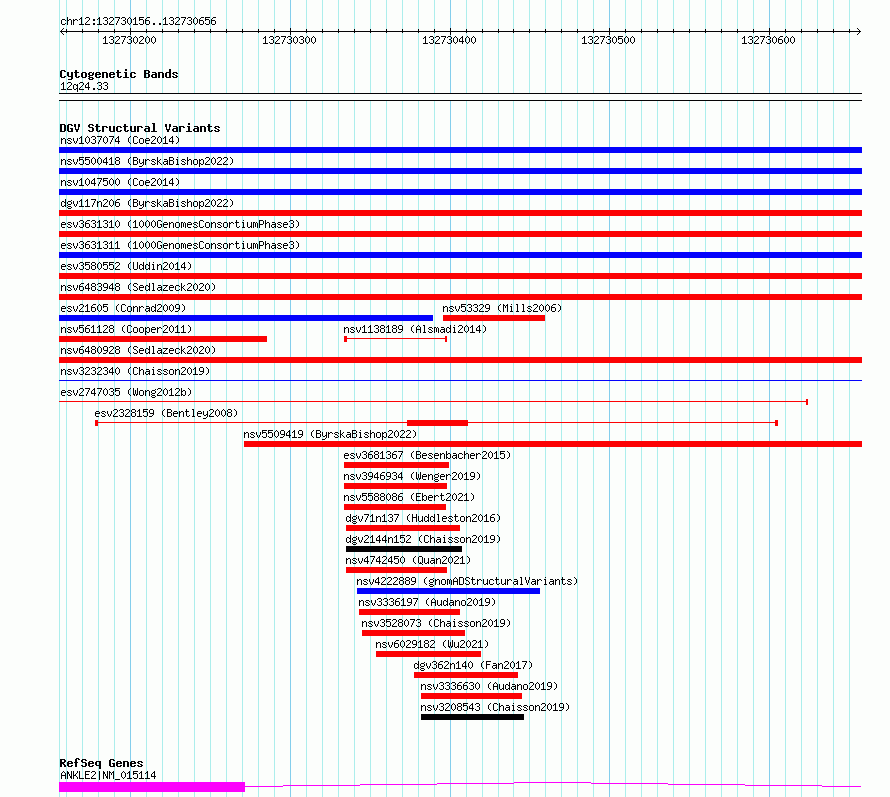
Task: Select the magenta ANKLE2 exon block
Action: point(152,787)
